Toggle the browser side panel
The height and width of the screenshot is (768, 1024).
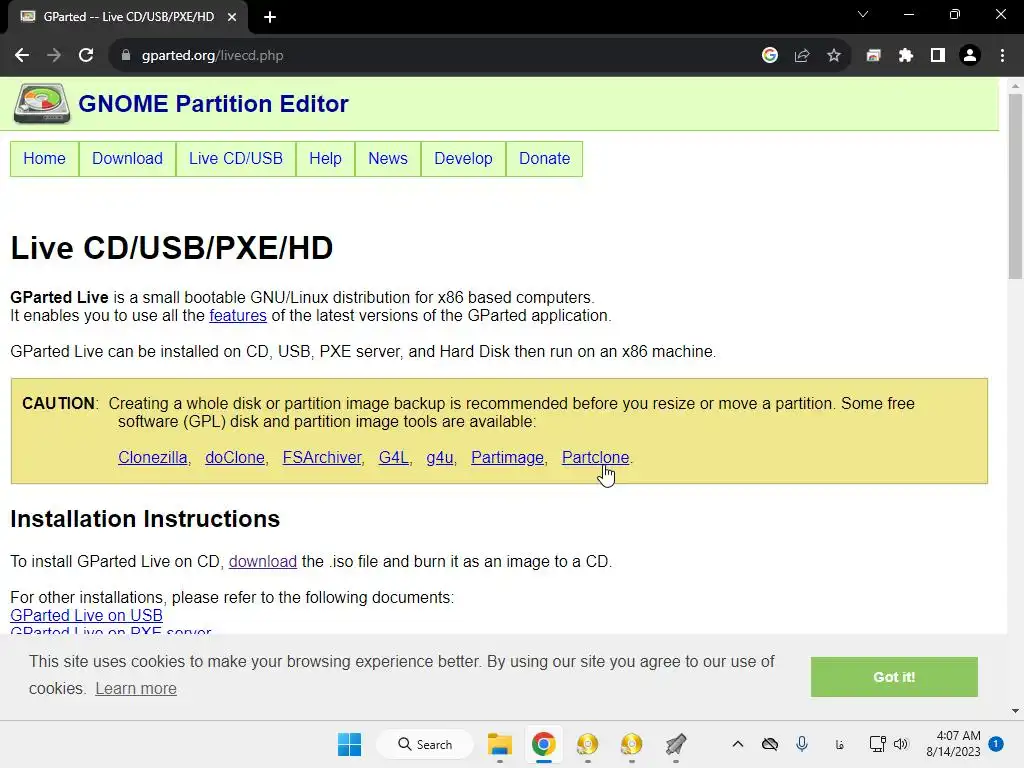point(938,56)
